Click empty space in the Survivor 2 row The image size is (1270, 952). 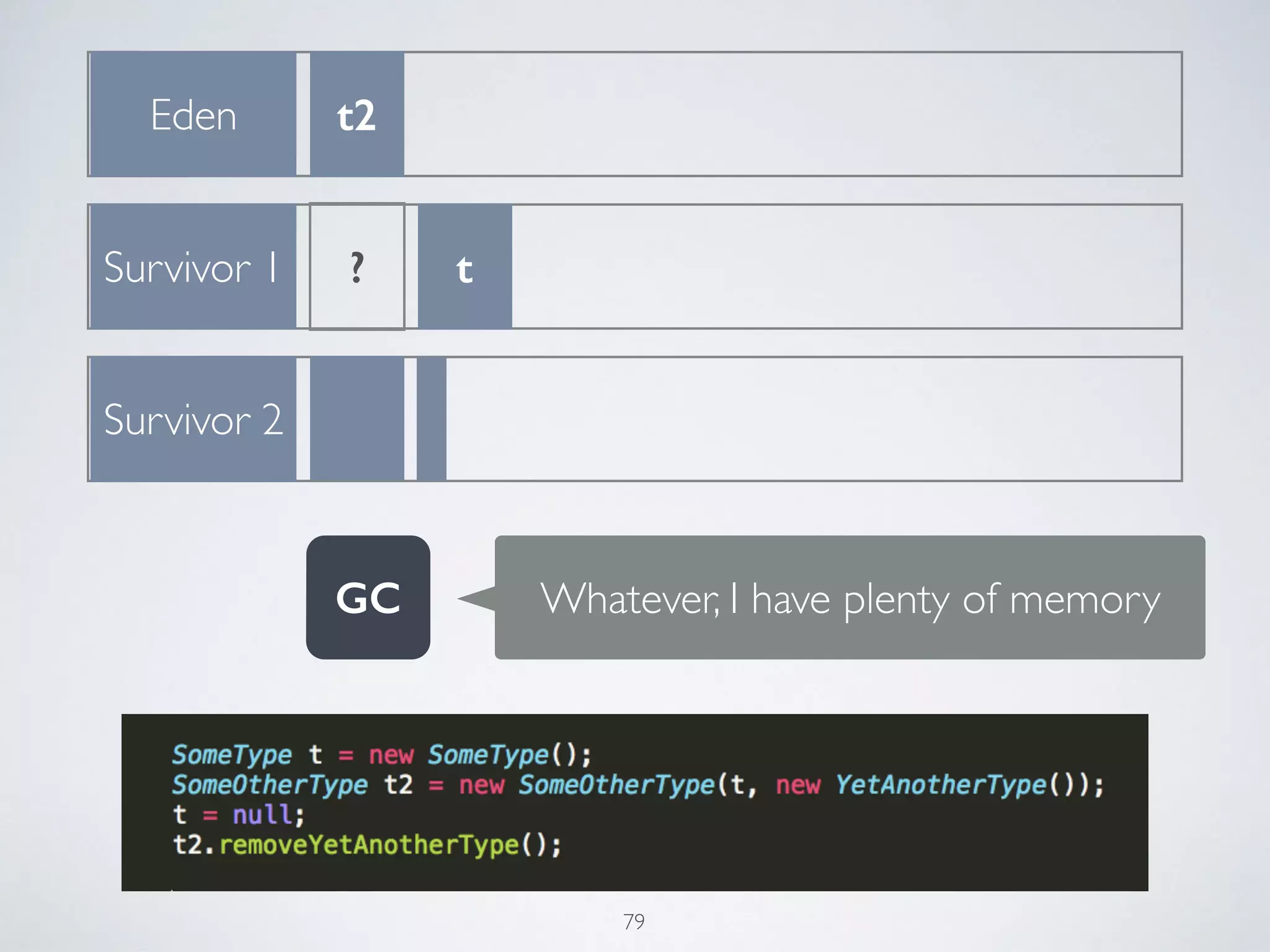pyautogui.click(x=812, y=419)
